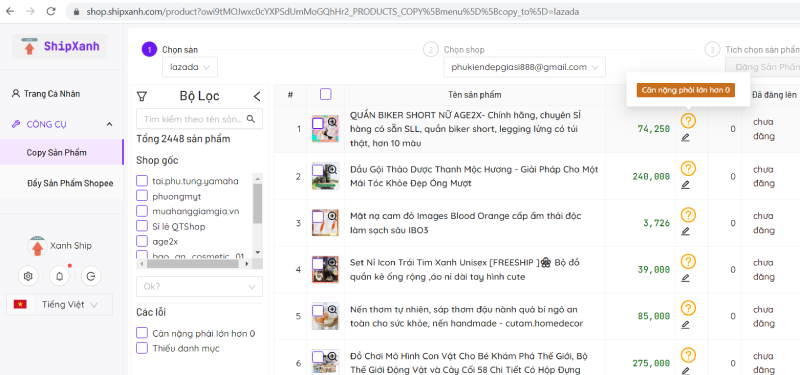Open the Ok? filter dropdown
The width and height of the screenshot is (800, 375).
click(199, 287)
